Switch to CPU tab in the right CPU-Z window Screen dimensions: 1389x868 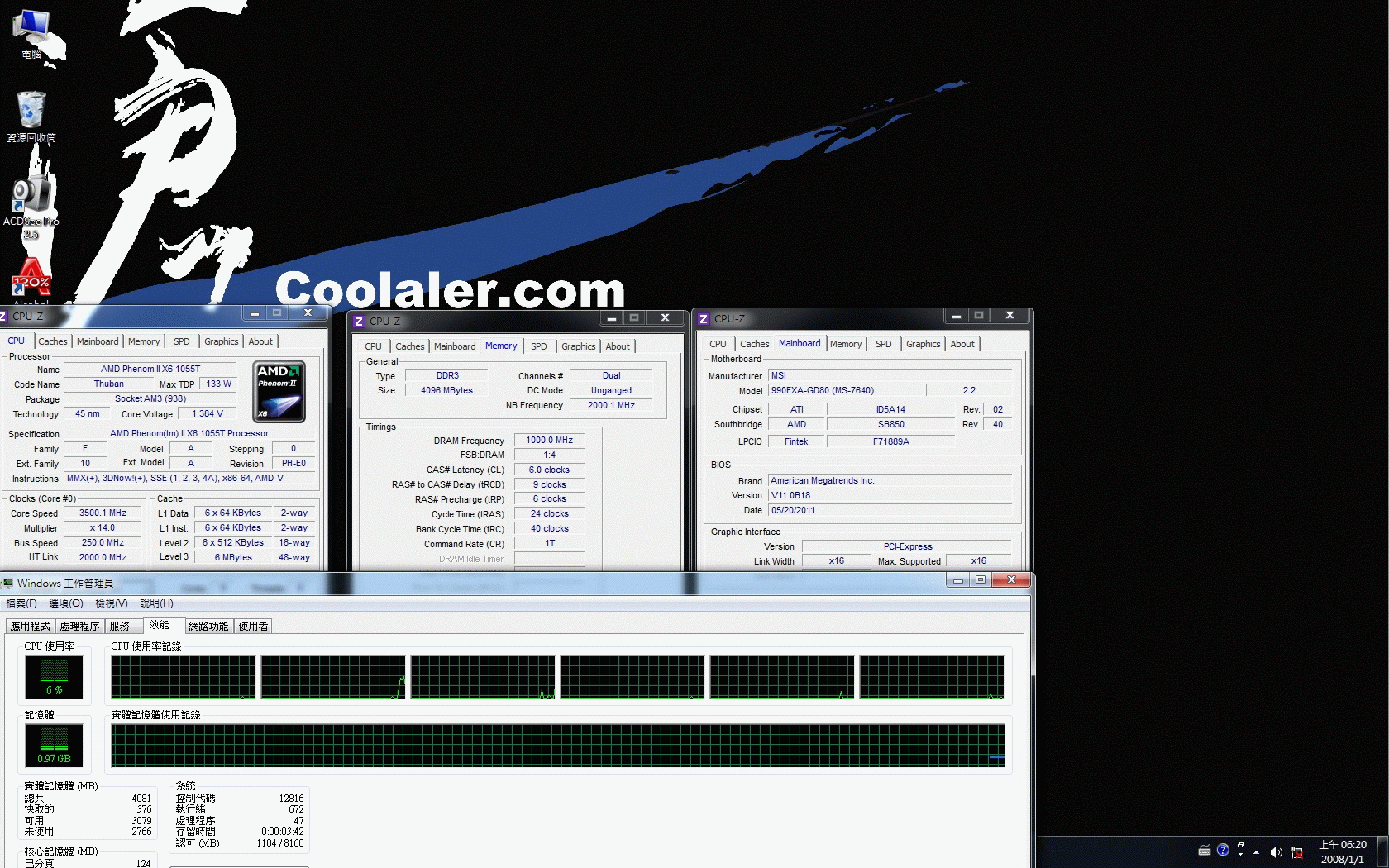pos(718,344)
